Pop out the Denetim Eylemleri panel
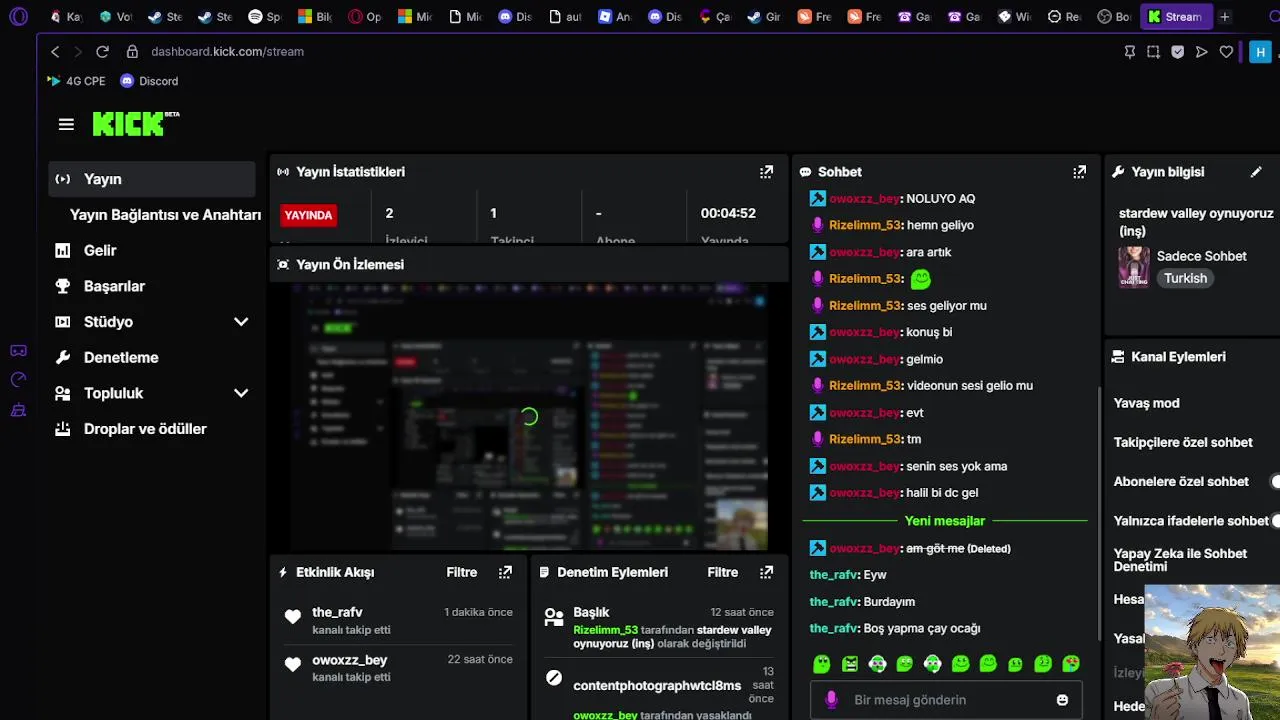Screen dimensions: 1280x720 766,572
